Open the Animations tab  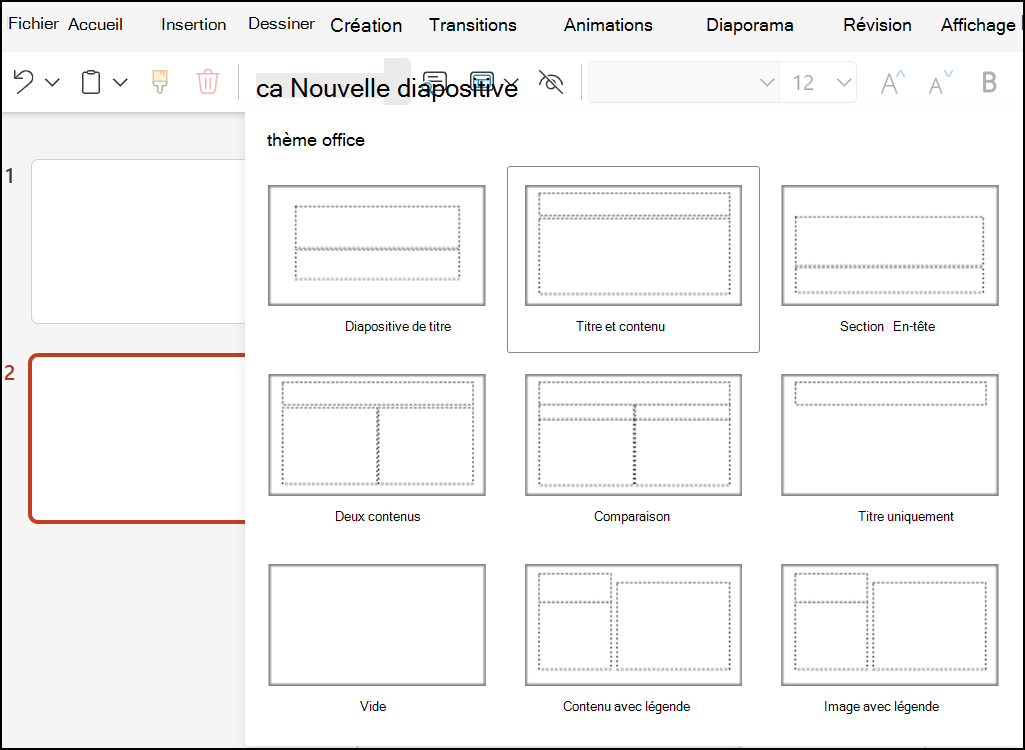click(x=608, y=25)
